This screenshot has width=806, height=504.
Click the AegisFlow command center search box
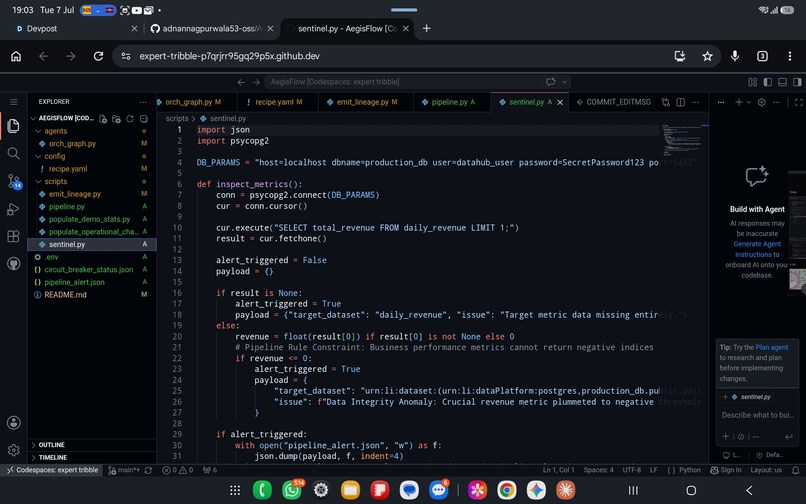coord(403,82)
